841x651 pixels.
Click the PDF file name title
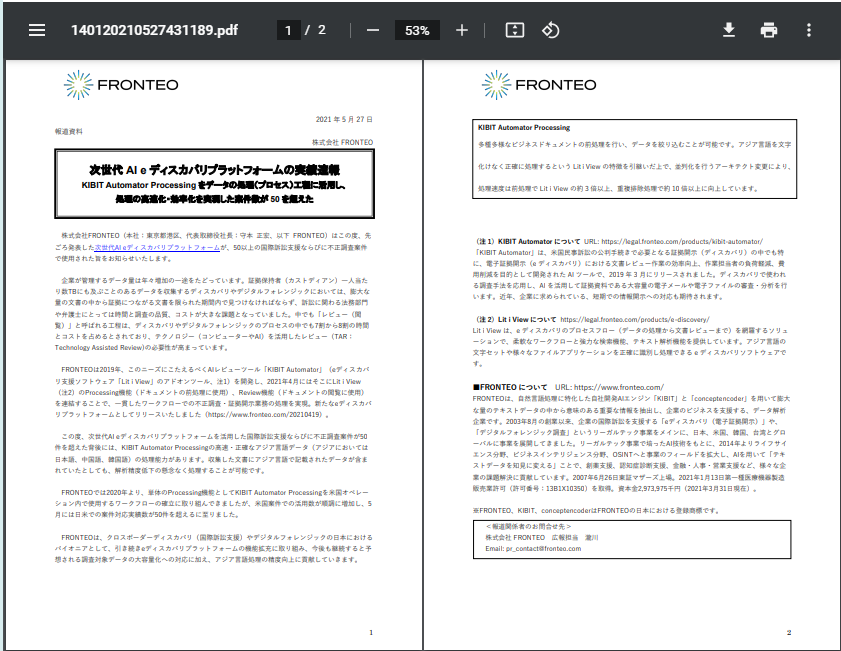point(154,30)
